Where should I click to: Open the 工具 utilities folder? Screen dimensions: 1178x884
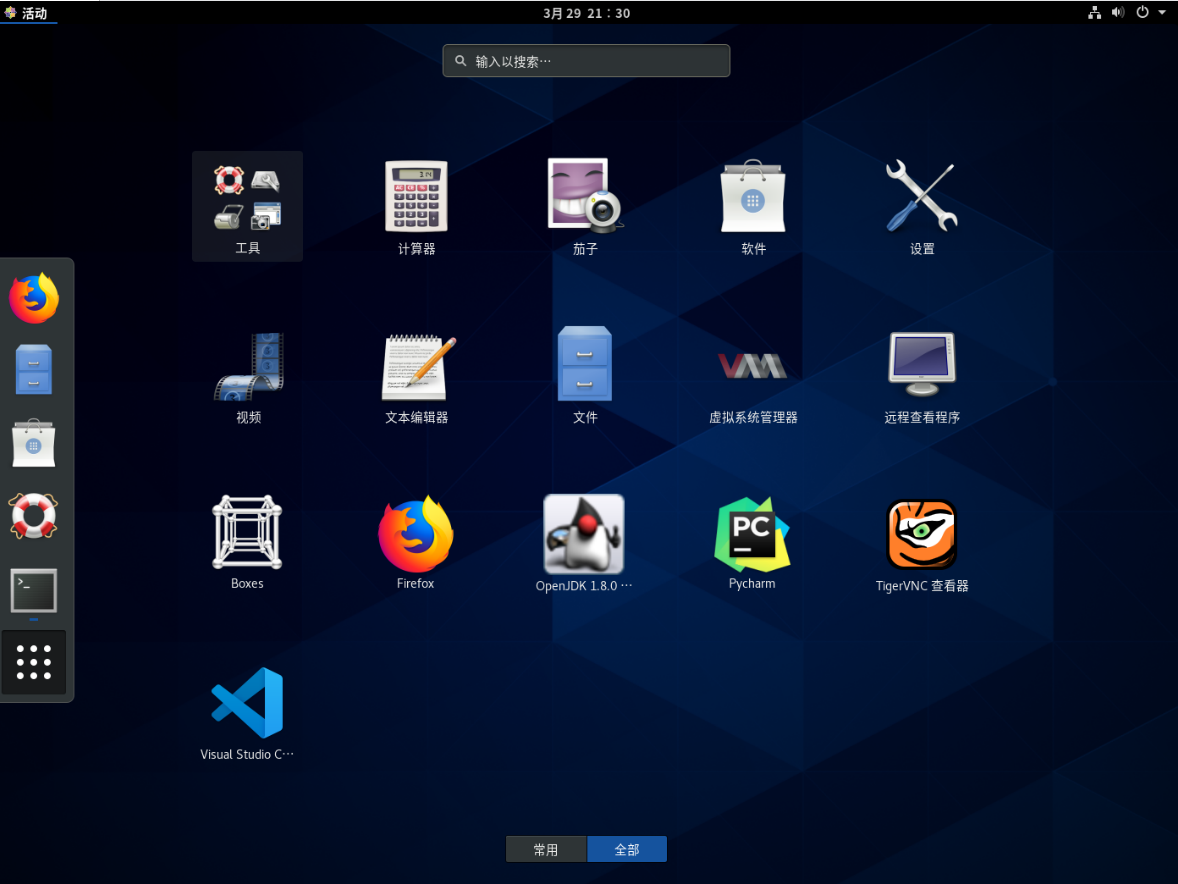(x=247, y=207)
